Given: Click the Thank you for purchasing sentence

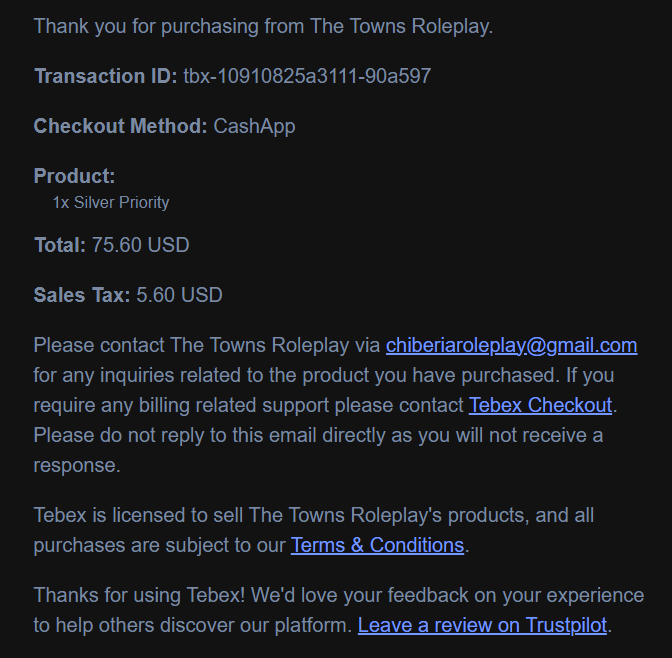Looking at the screenshot, I should (264, 26).
